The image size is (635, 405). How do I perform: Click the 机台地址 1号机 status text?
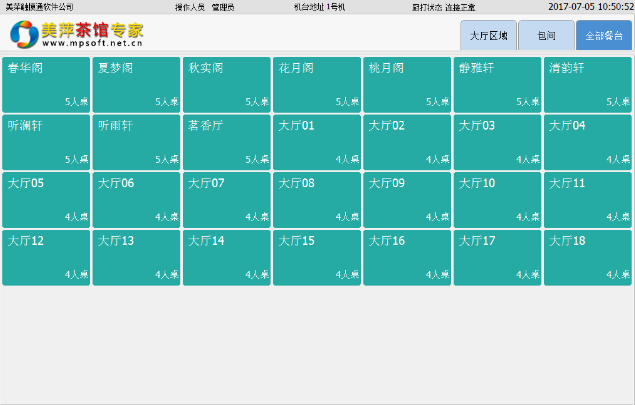tap(320, 7)
